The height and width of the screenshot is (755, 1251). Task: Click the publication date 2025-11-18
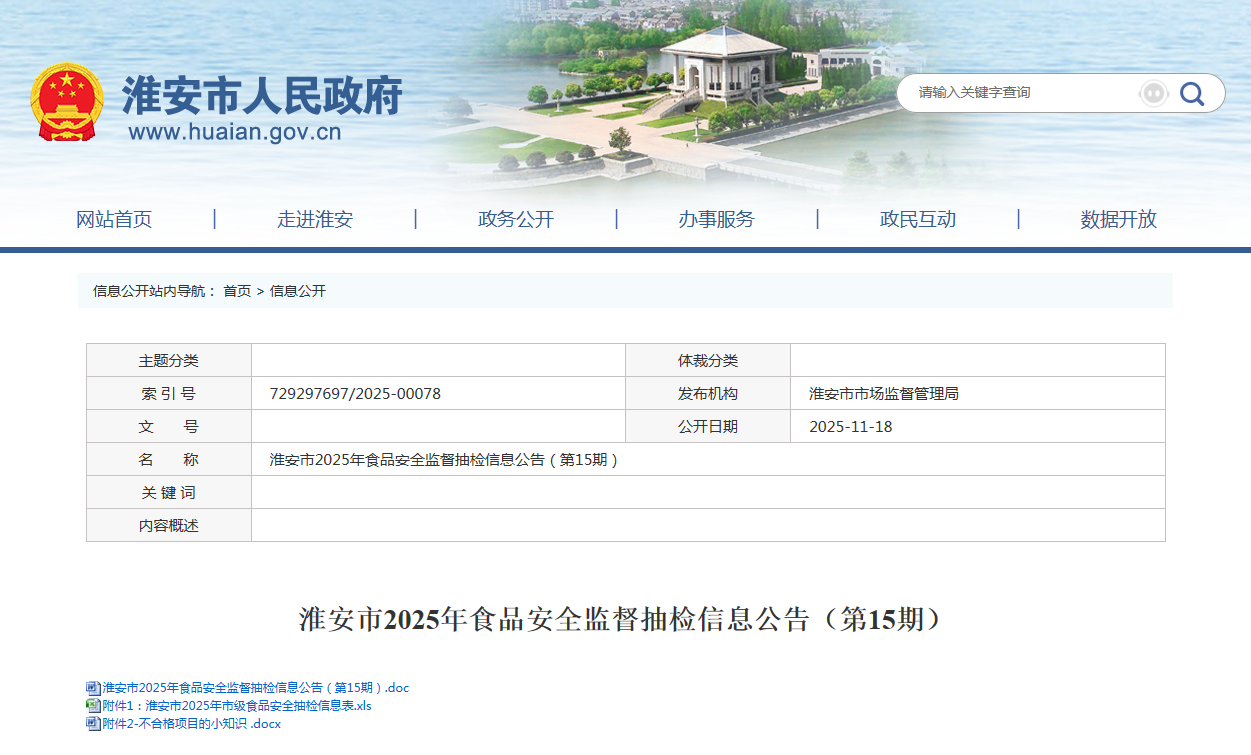tap(851, 427)
